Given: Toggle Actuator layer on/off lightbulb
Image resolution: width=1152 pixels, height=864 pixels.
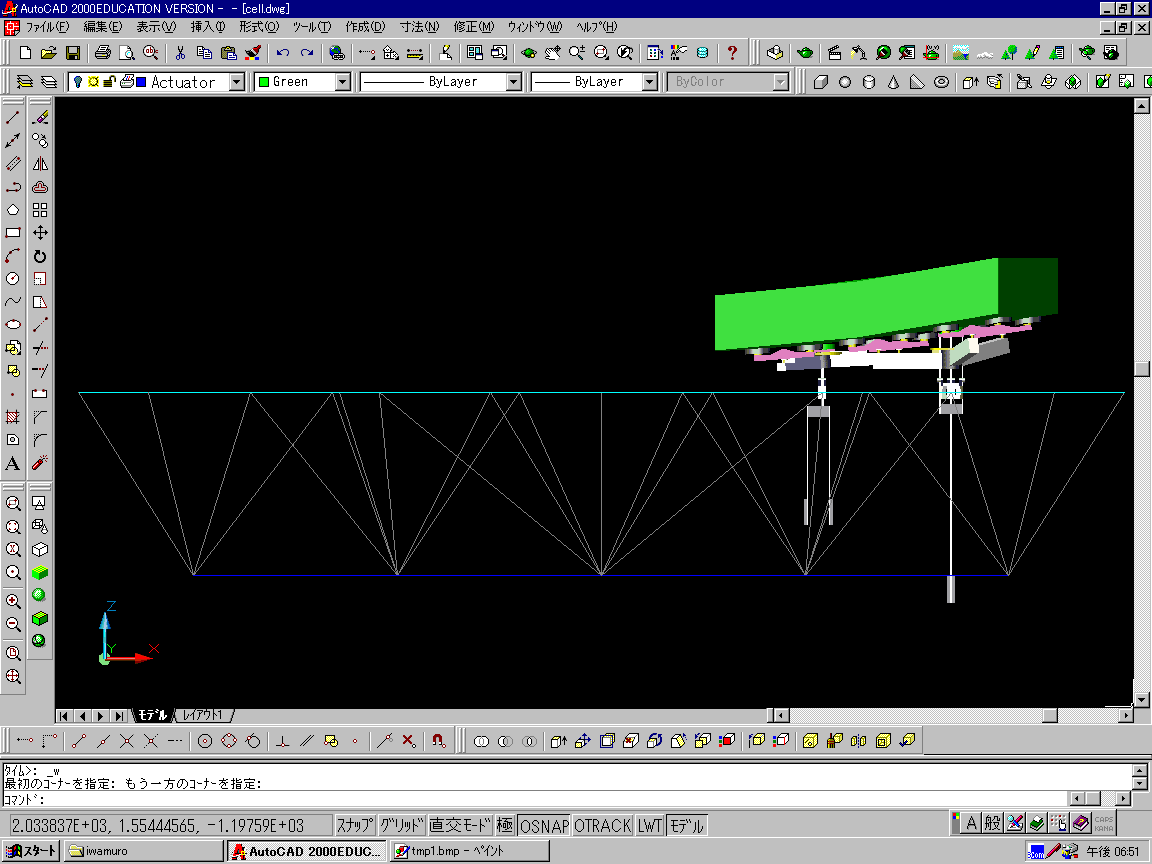Looking at the screenshot, I should coord(77,82).
